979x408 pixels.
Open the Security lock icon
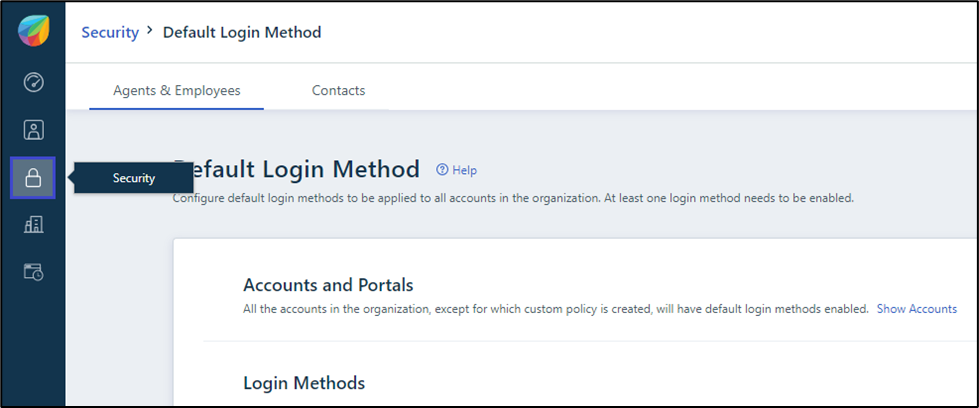pyautogui.click(x=33, y=178)
